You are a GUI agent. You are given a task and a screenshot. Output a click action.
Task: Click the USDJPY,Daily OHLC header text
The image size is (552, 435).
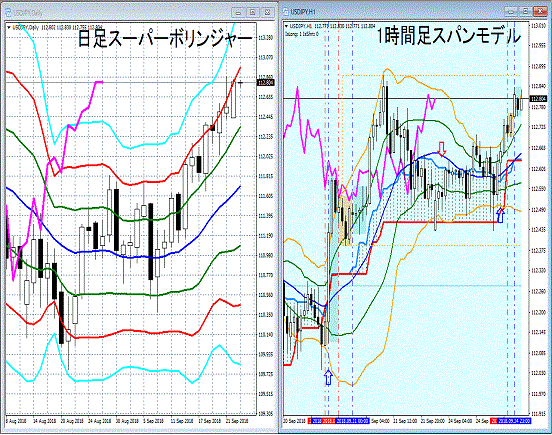pyautogui.click(x=57, y=27)
